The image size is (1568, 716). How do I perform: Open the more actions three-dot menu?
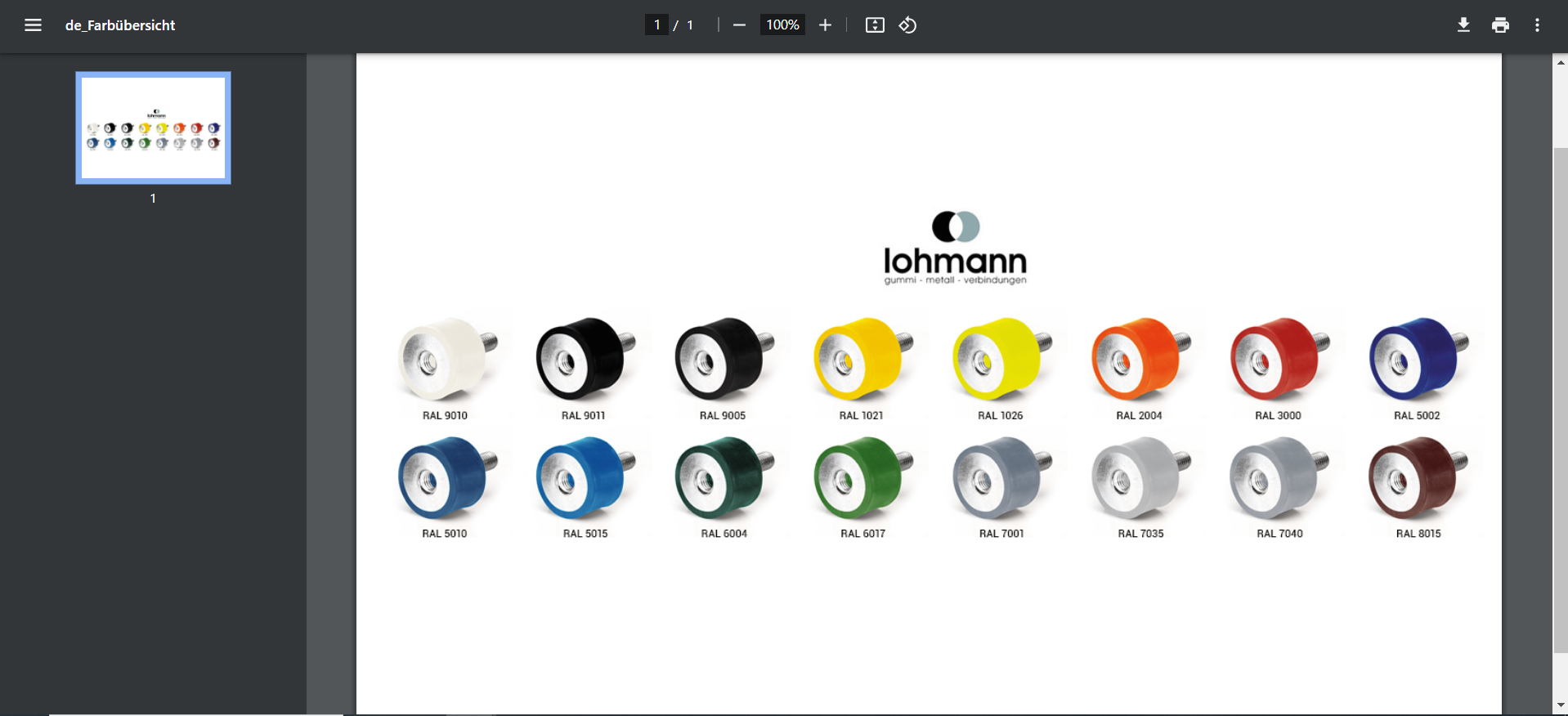1537,25
